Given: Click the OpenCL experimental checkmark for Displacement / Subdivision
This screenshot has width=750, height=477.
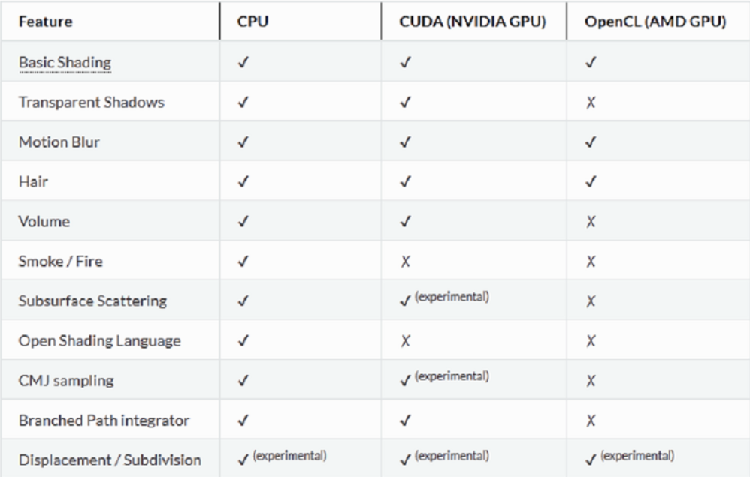Looking at the screenshot, I should tap(591, 461).
